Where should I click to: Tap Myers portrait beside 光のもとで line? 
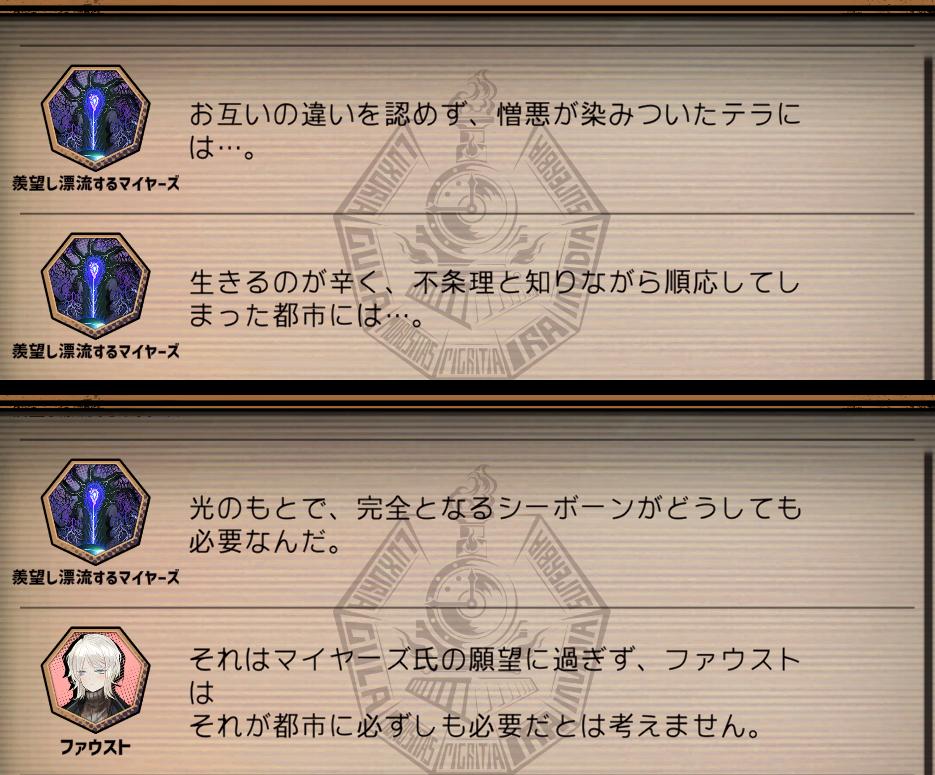(95, 512)
